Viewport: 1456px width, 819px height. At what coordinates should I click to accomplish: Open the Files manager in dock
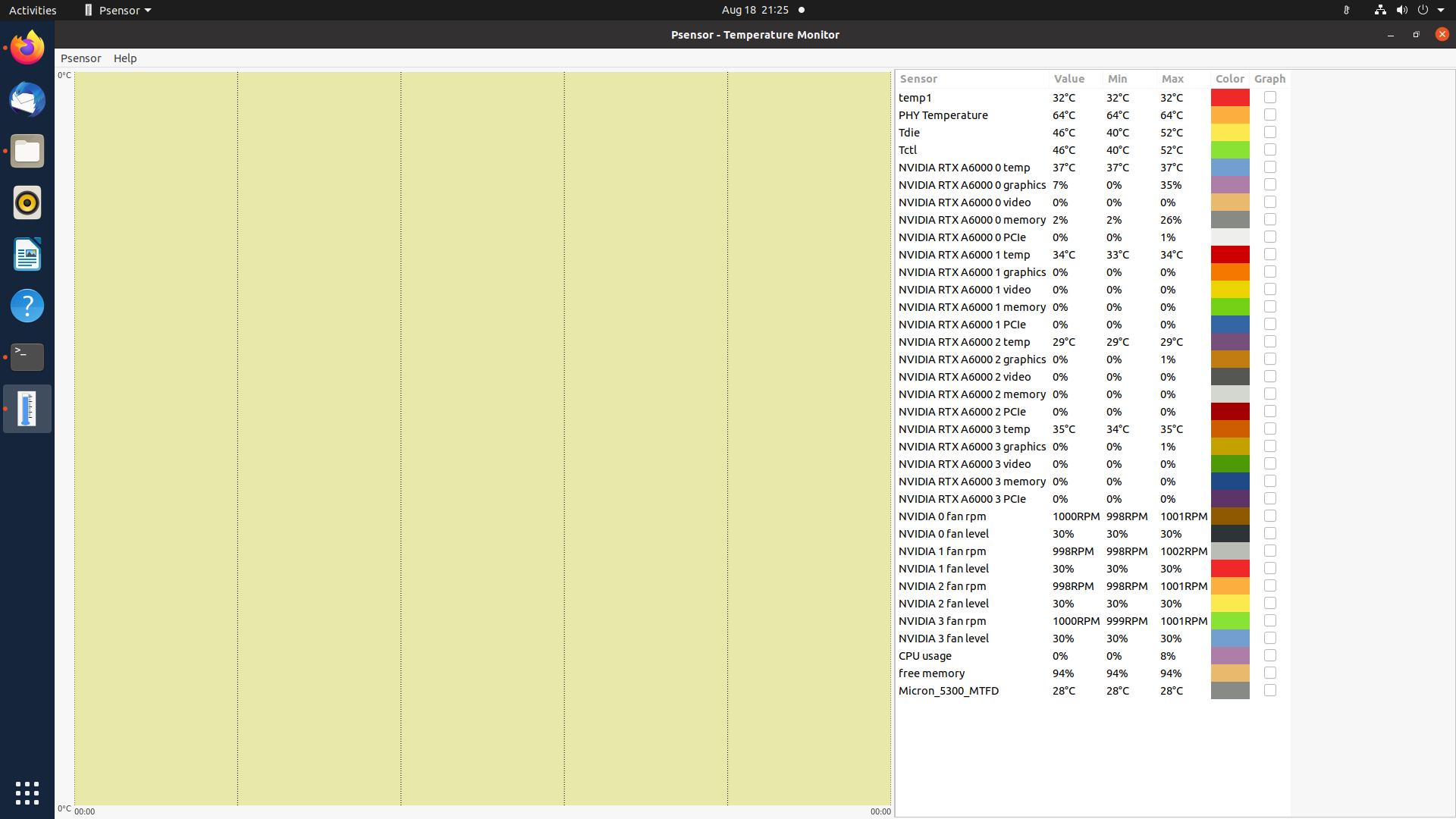tap(27, 151)
